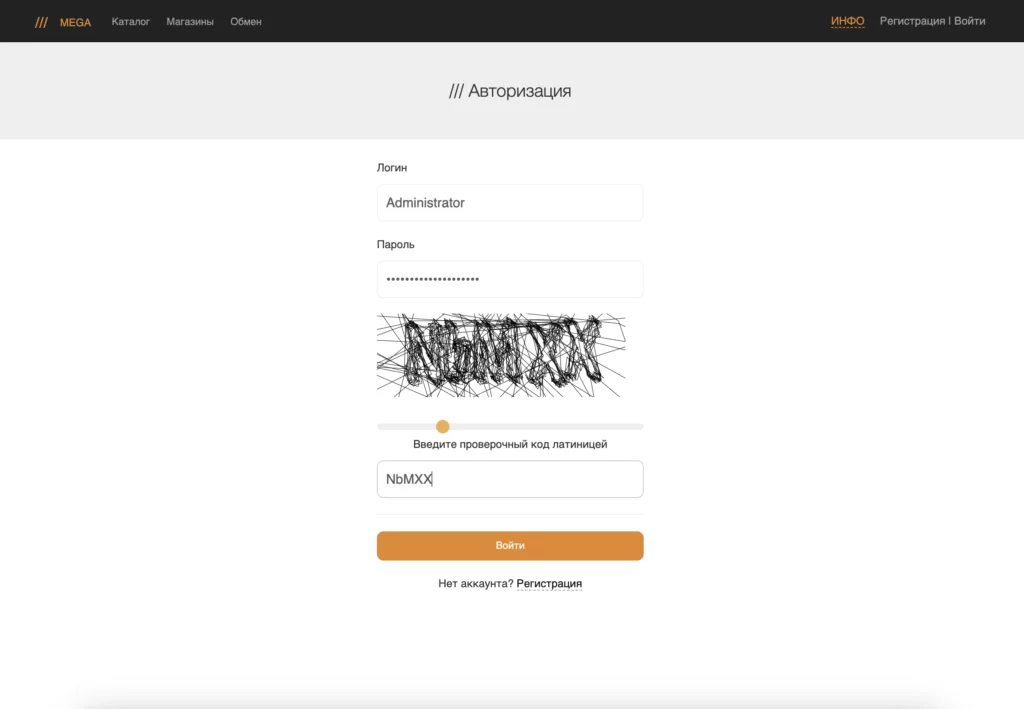Viewport: 1024px width, 709px height.
Task: Click the orange captcha slider handle
Action: click(443, 426)
